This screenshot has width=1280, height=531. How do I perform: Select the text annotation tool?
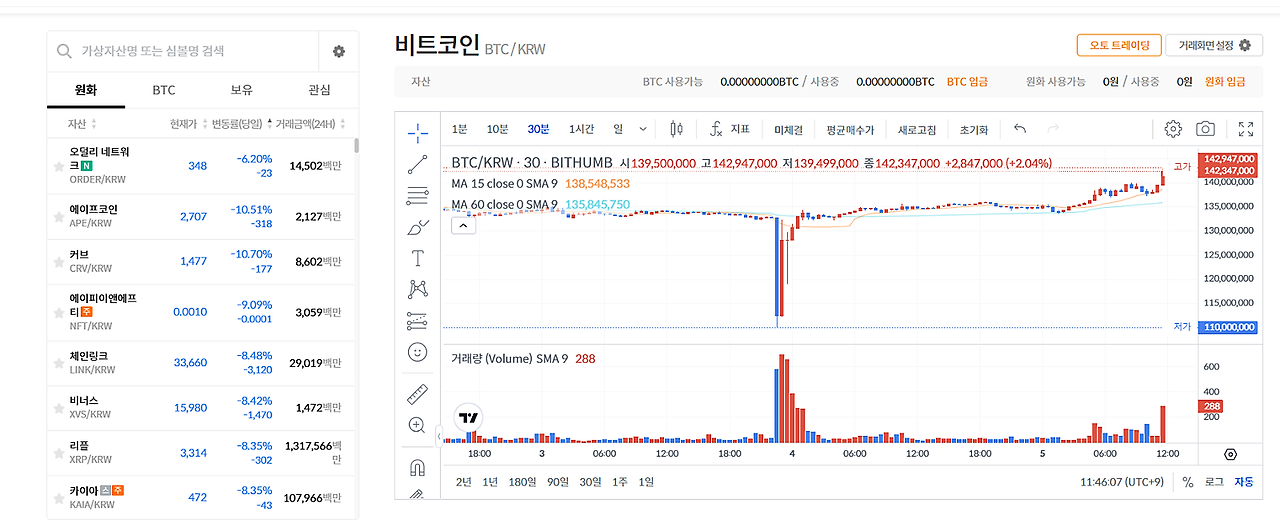tap(418, 258)
